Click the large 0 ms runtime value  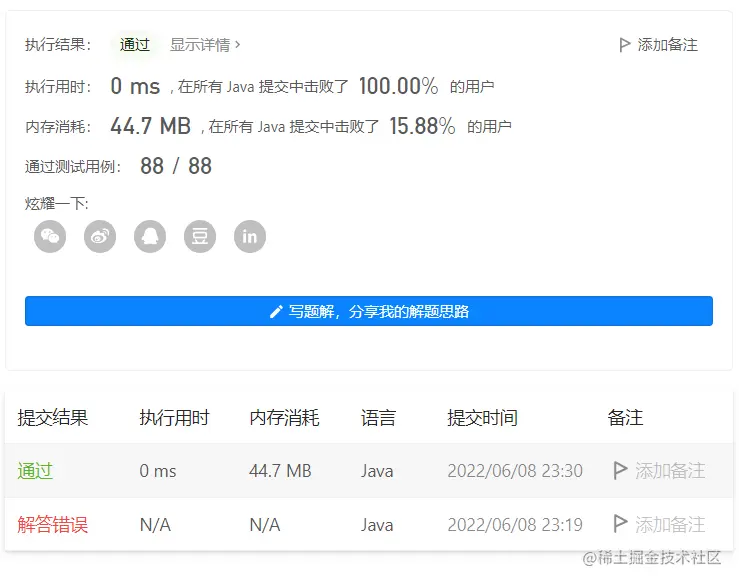pyautogui.click(x=135, y=86)
